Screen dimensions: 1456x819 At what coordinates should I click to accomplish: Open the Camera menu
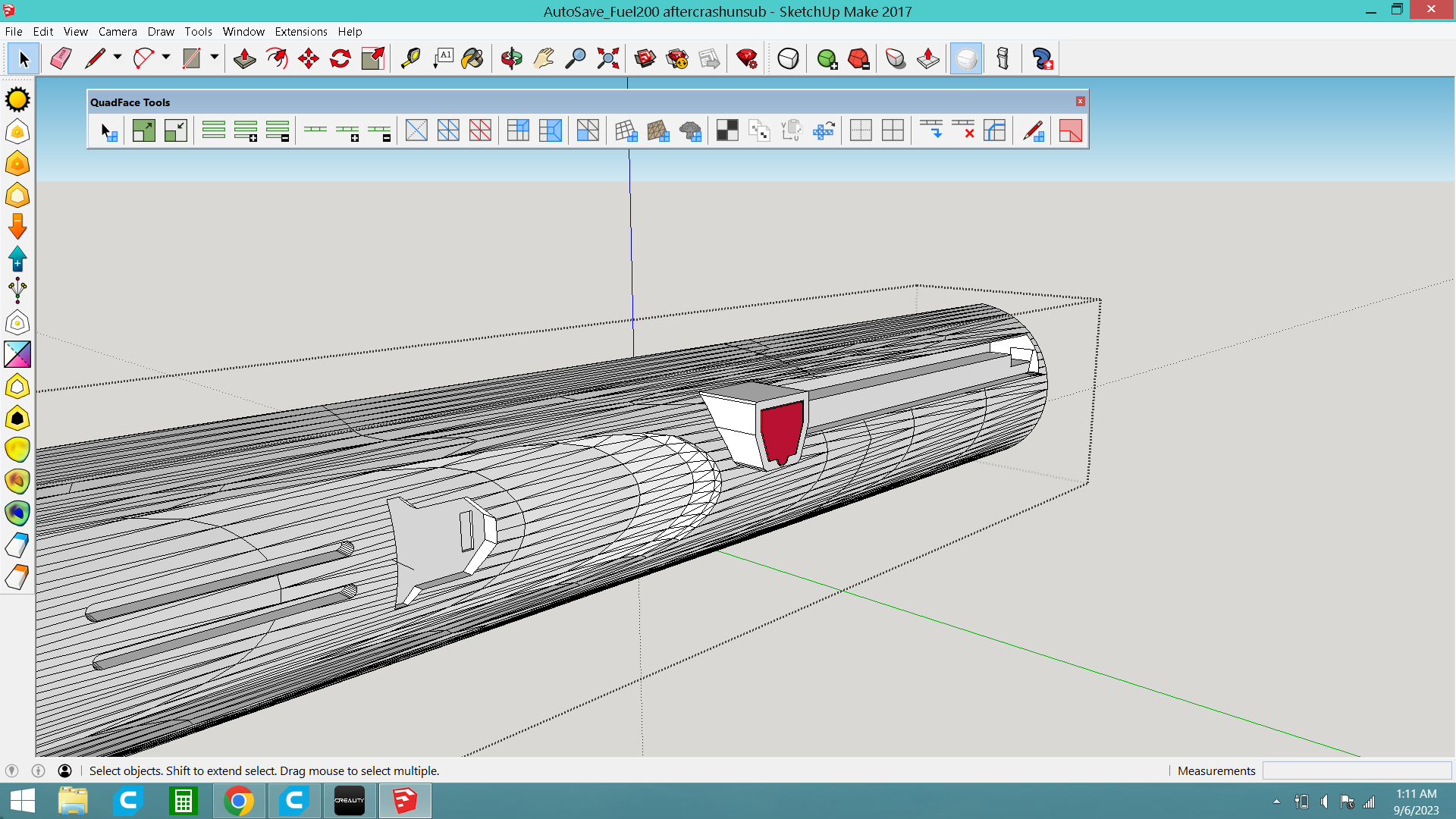click(x=118, y=31)
